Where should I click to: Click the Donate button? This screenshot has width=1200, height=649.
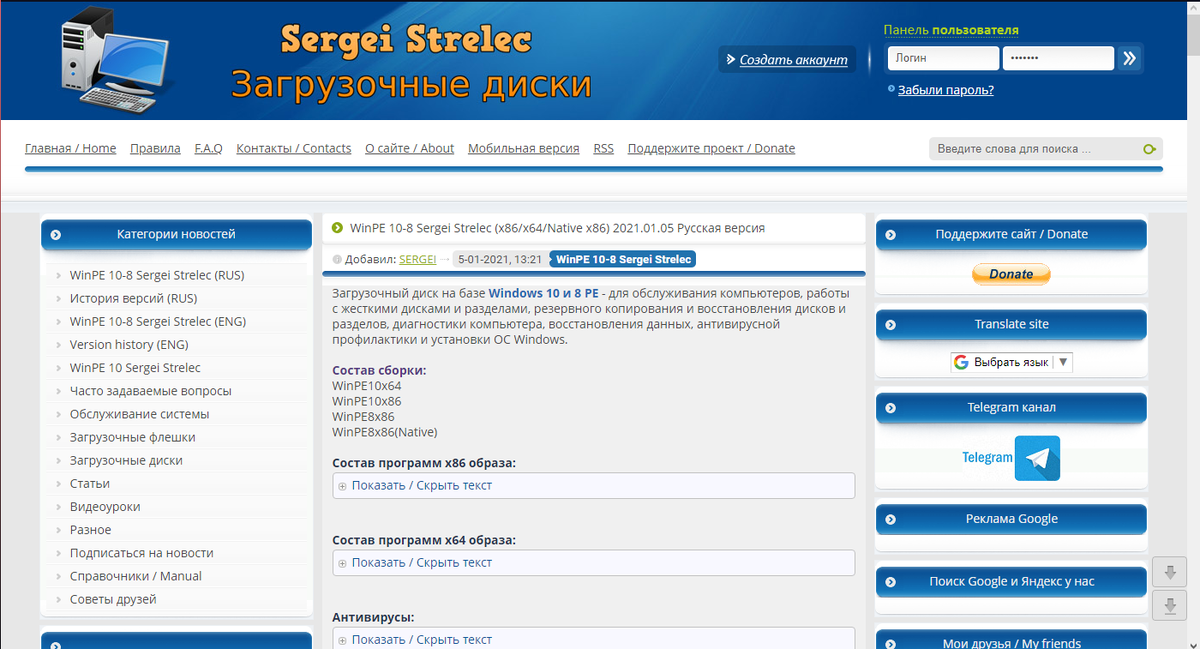[x=1011, y=273]
